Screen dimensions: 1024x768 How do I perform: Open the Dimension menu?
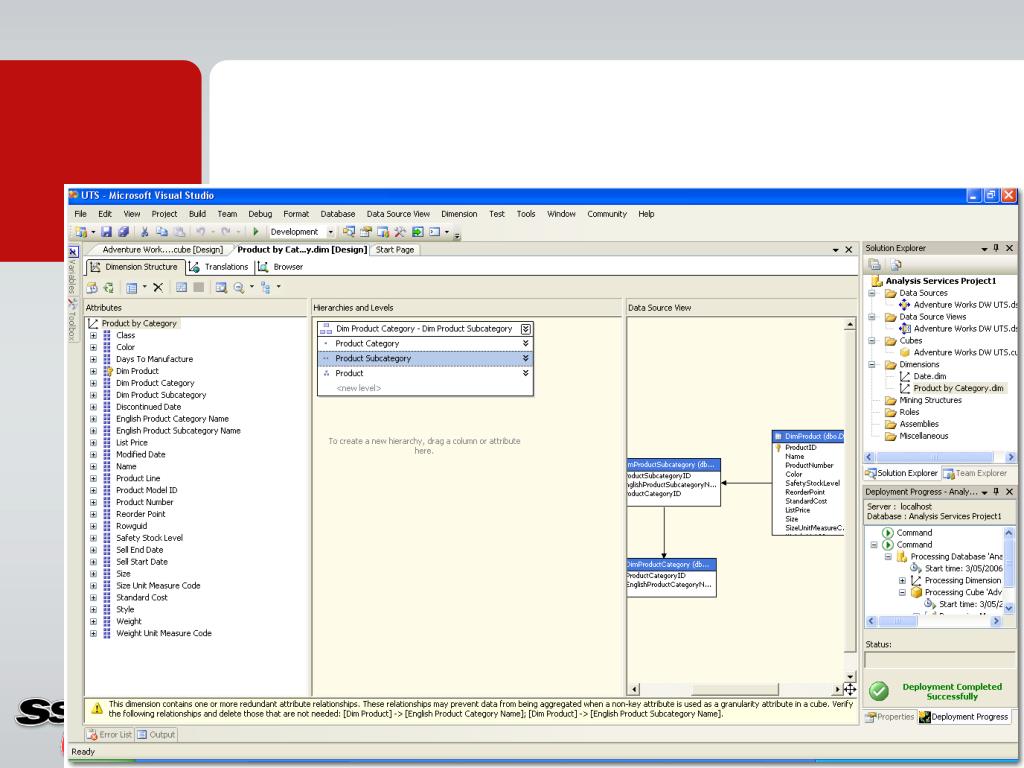[459, 214]
